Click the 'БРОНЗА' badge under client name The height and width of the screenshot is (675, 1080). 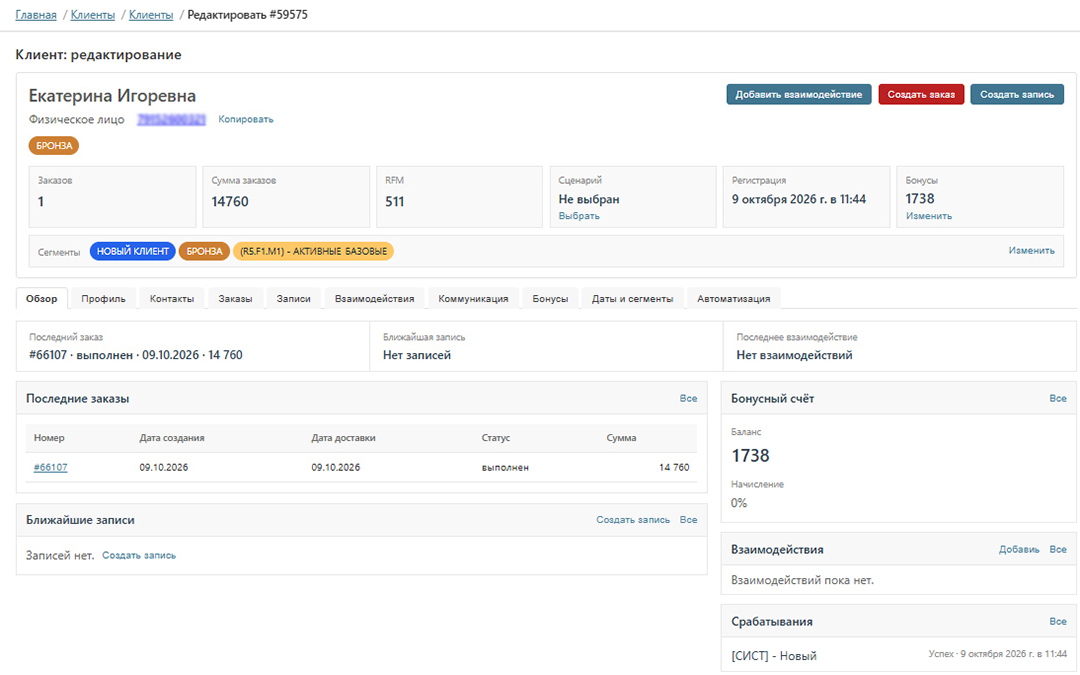[54, 145]
